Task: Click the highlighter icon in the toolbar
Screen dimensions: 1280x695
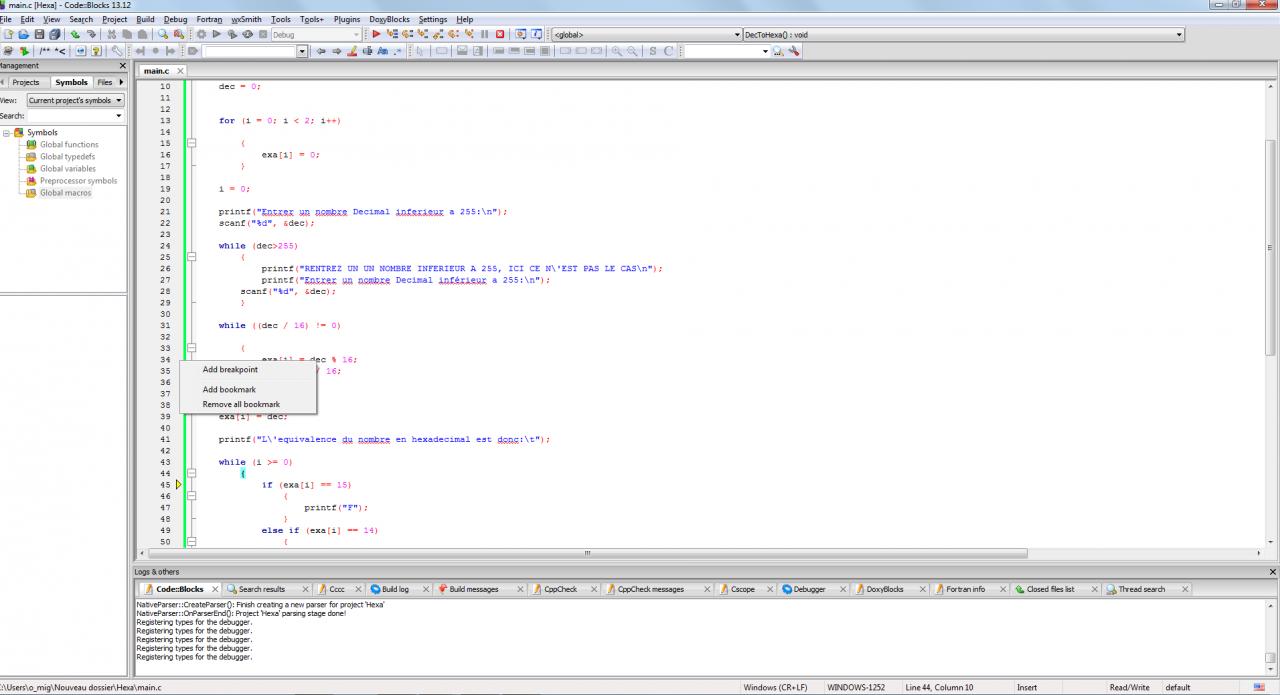Action: (352, 50)
